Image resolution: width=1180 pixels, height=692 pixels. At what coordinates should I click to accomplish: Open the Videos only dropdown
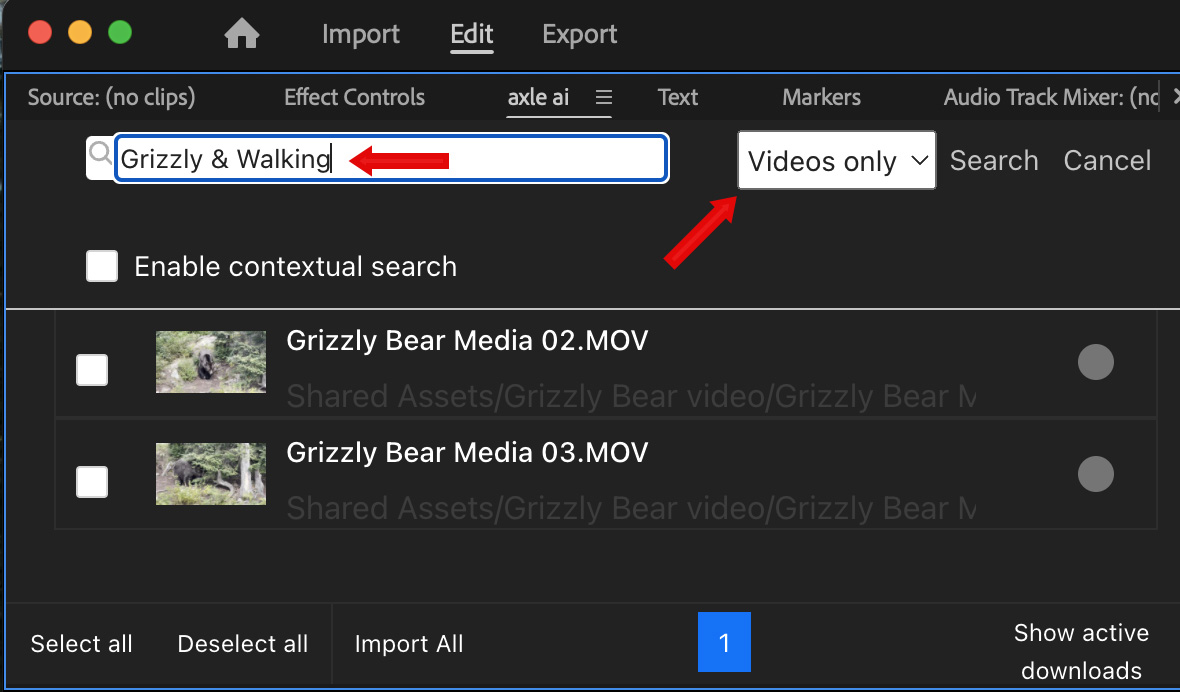coord(836,161)
